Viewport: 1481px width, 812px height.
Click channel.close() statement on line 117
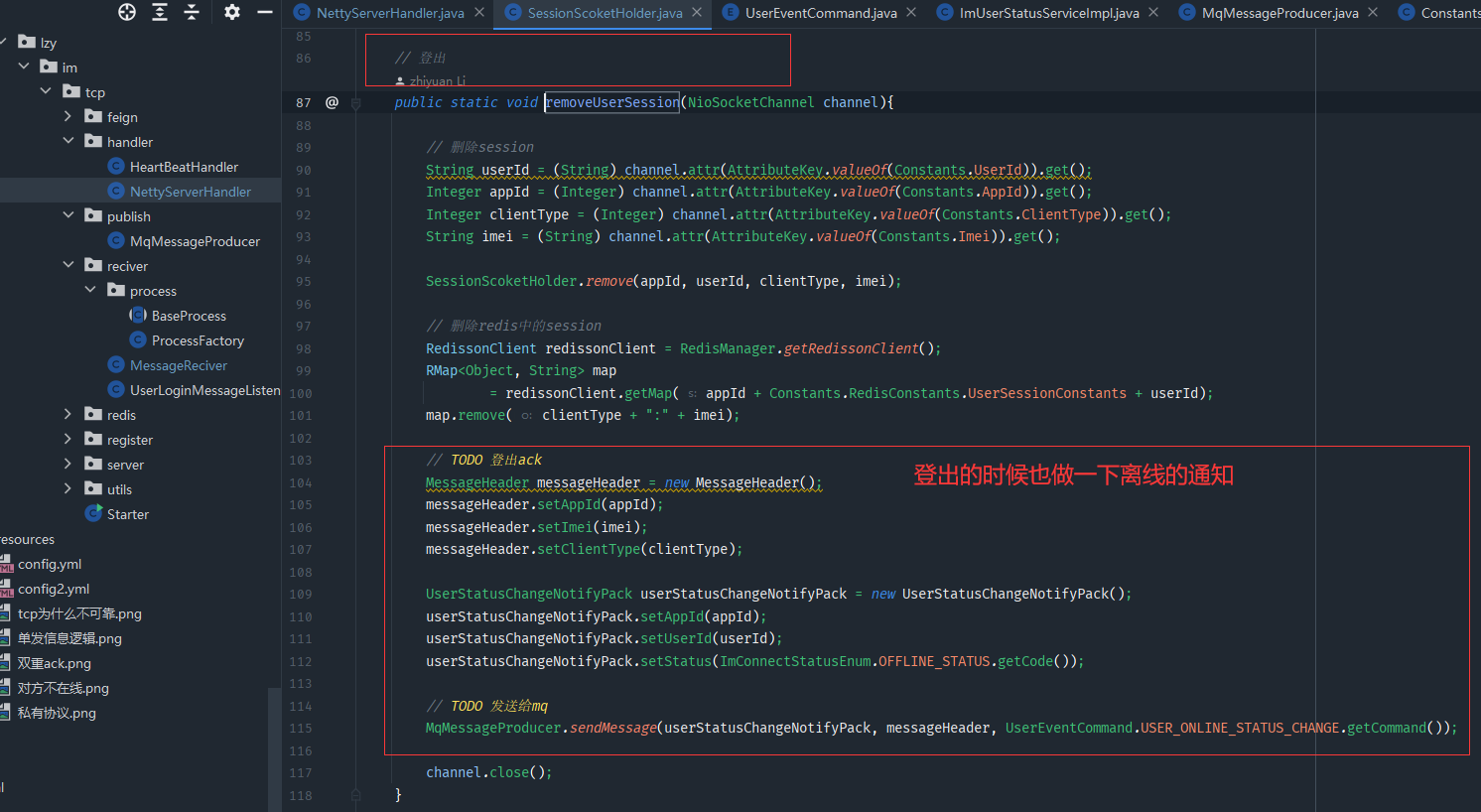[488, 772]
